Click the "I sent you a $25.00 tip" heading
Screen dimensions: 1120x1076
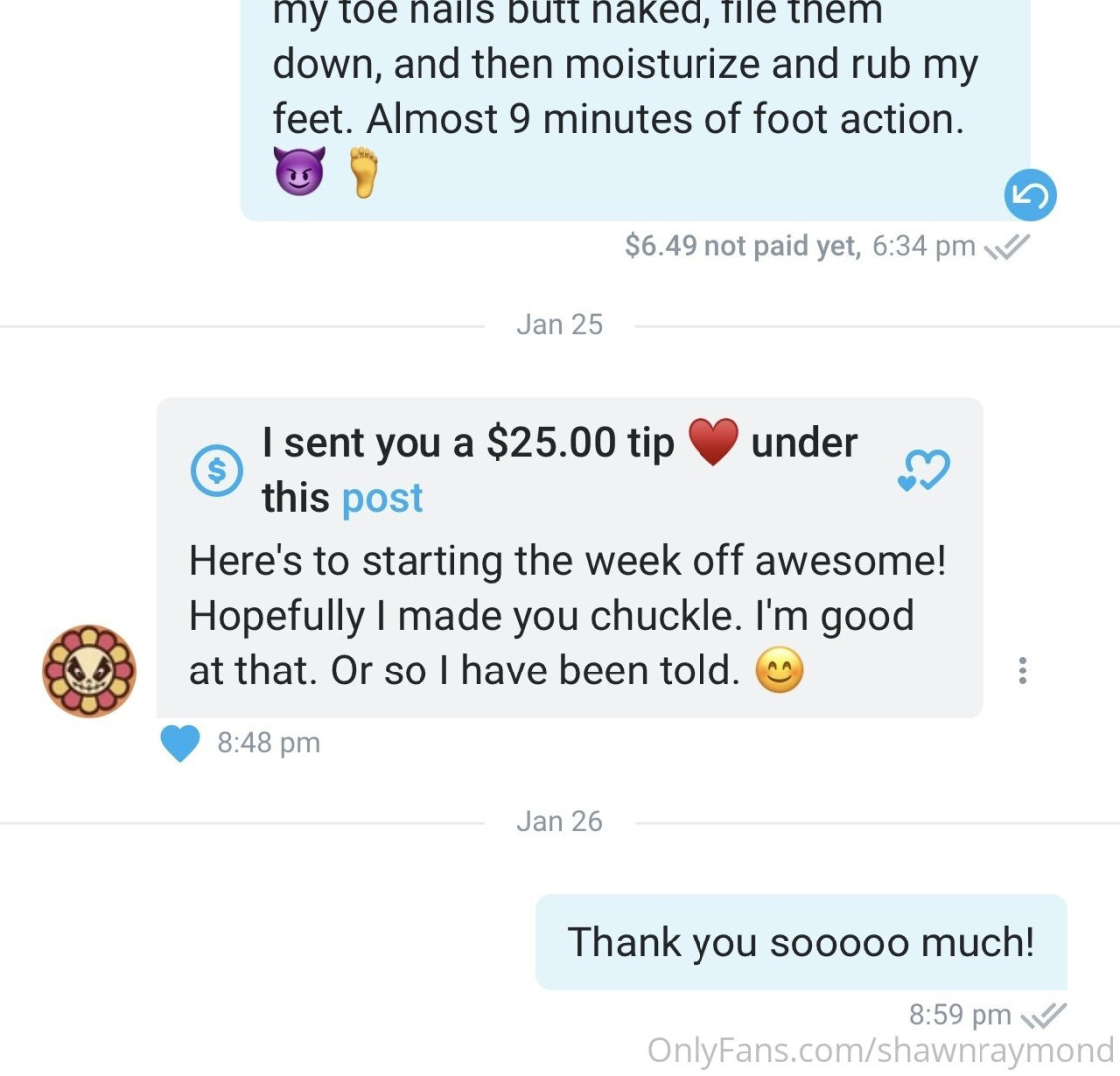[468, 442]
